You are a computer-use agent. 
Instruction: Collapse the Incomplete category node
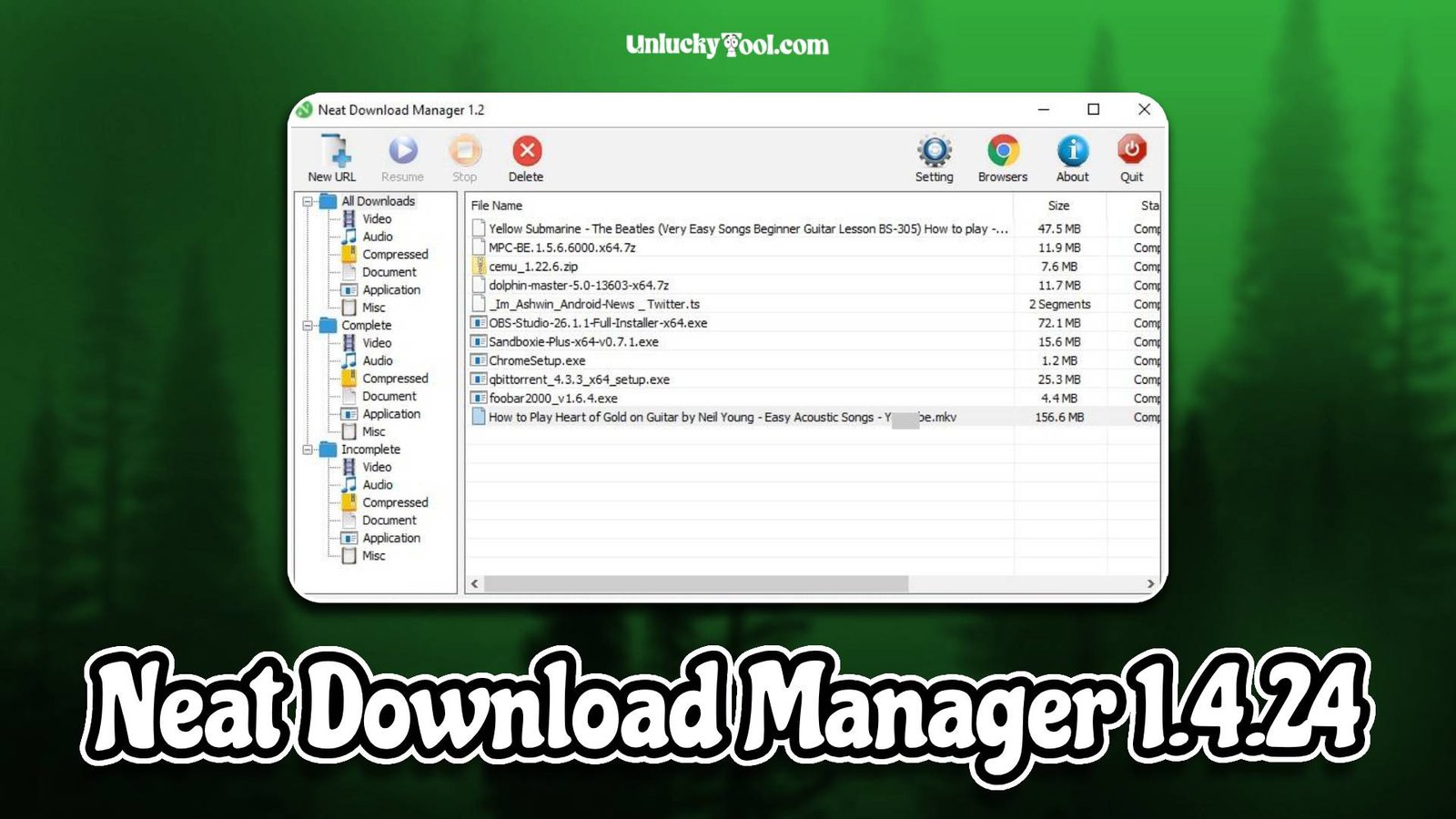pos(309,449)
